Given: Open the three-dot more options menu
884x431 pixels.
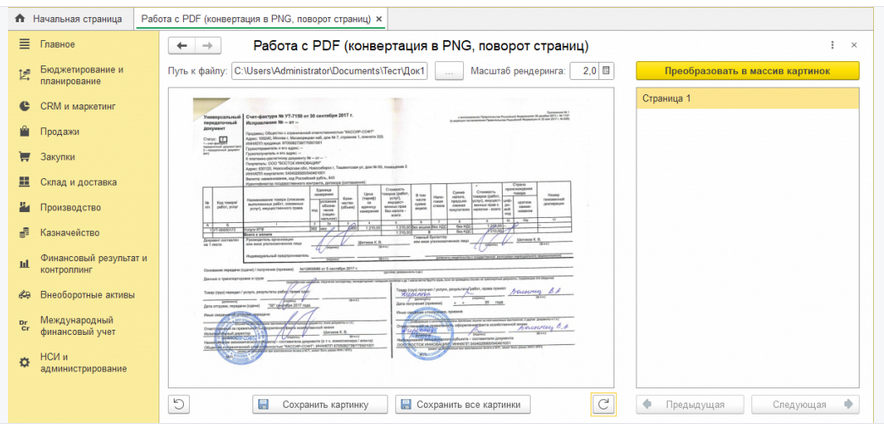Looking at the screenshot, I should (x=833, y=46).
